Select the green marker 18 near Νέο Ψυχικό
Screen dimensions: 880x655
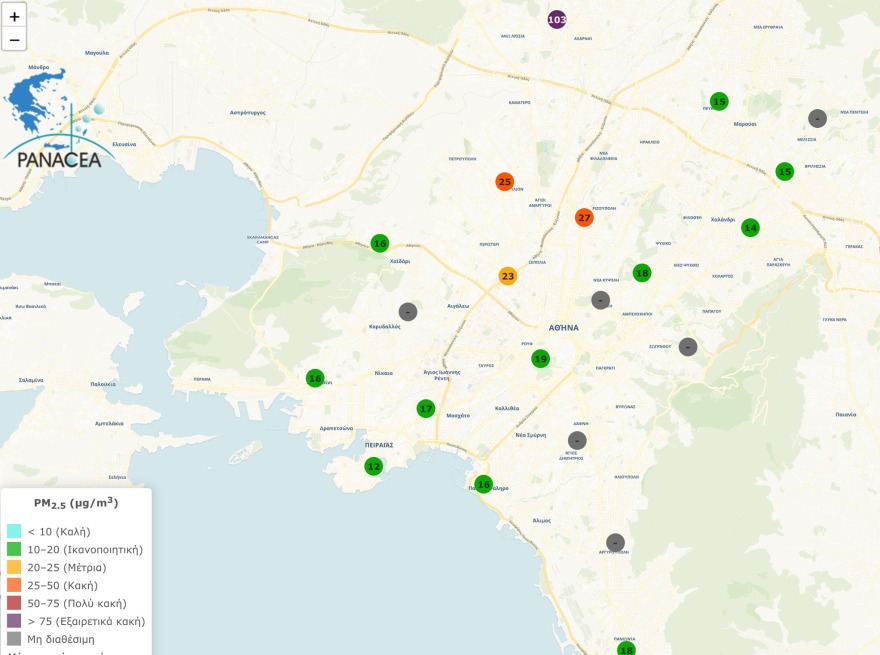(641, 271)
